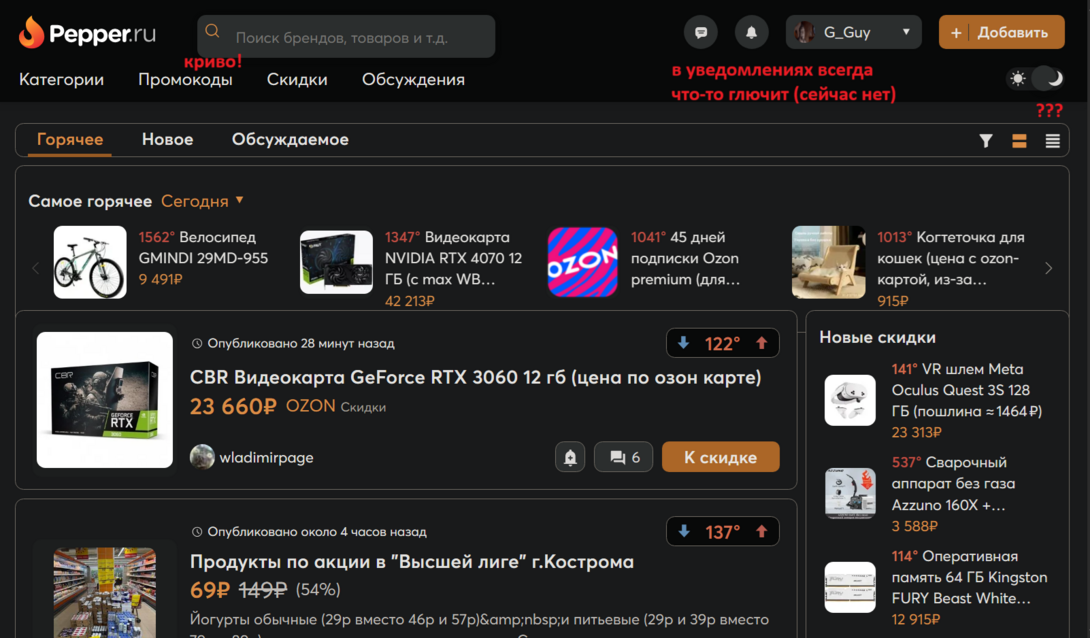Open the Обсуждения section
Screen dimensions: 1090x638
(413, 79)
